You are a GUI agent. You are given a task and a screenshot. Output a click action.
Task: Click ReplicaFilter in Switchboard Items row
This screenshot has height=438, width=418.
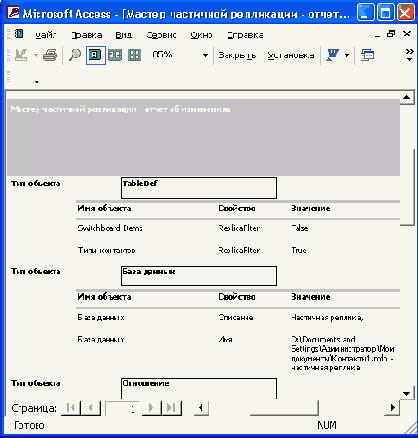[x=239, y=228]
